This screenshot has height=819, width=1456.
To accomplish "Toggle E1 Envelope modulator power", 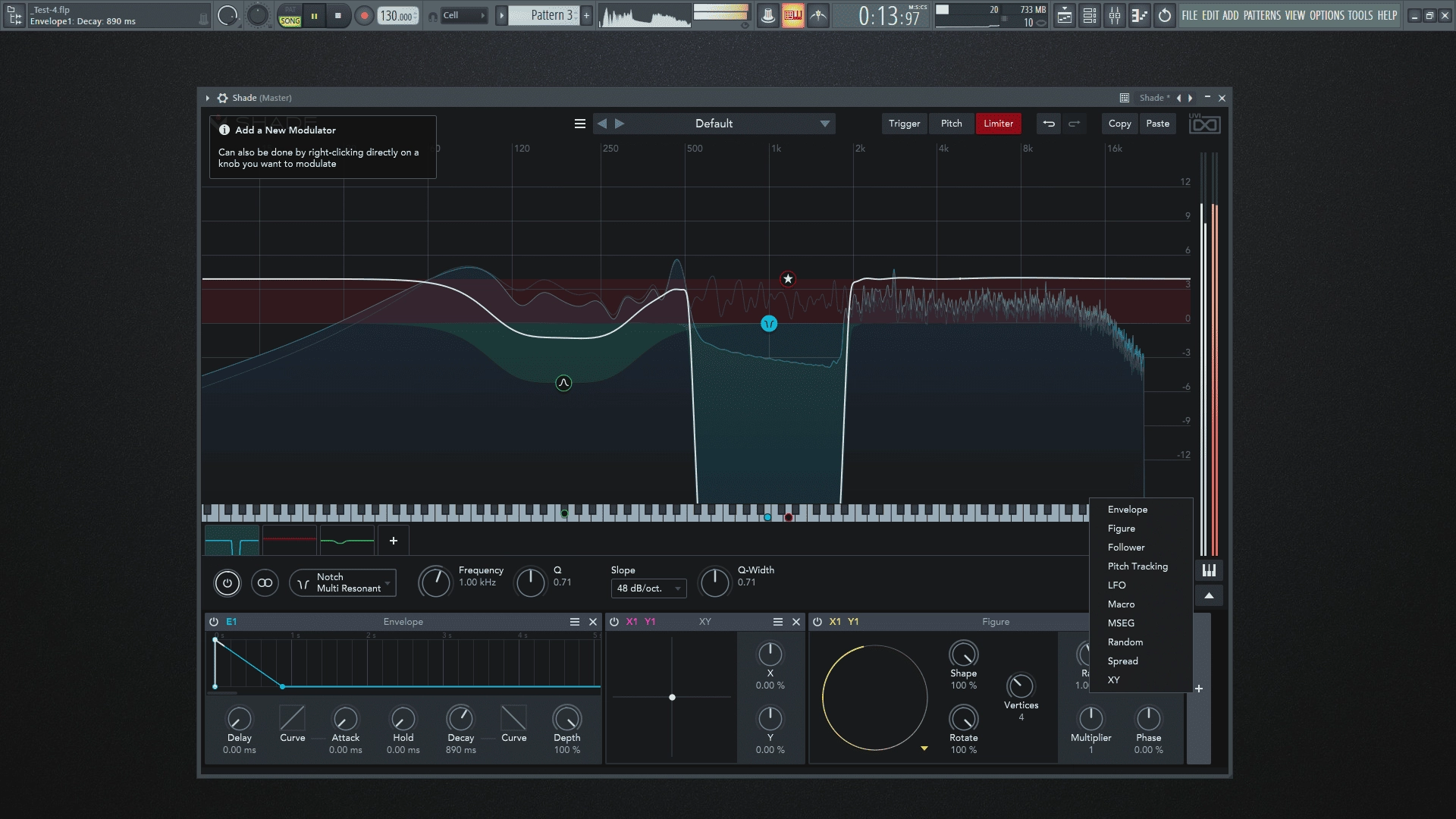I will [x=214, y=622].
